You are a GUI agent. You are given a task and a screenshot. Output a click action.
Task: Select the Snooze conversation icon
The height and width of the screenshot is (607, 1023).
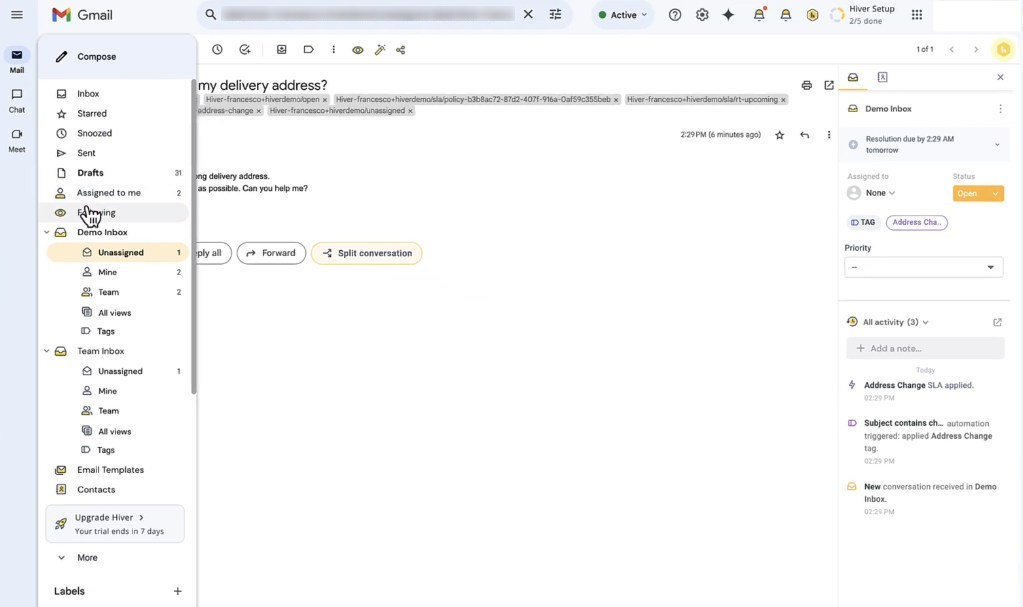[217, 49]
